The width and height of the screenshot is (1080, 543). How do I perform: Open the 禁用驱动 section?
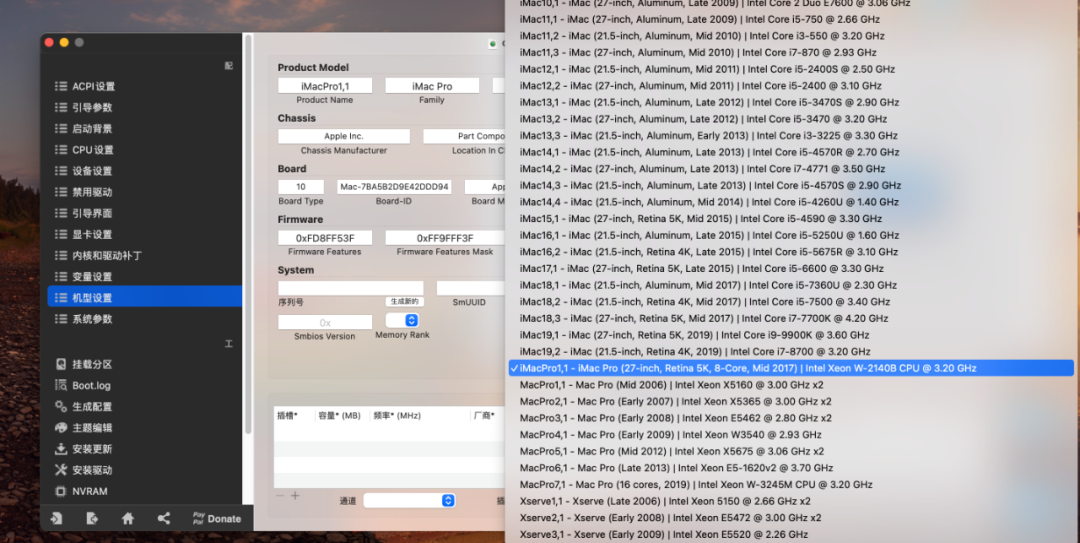coord(145,192)
